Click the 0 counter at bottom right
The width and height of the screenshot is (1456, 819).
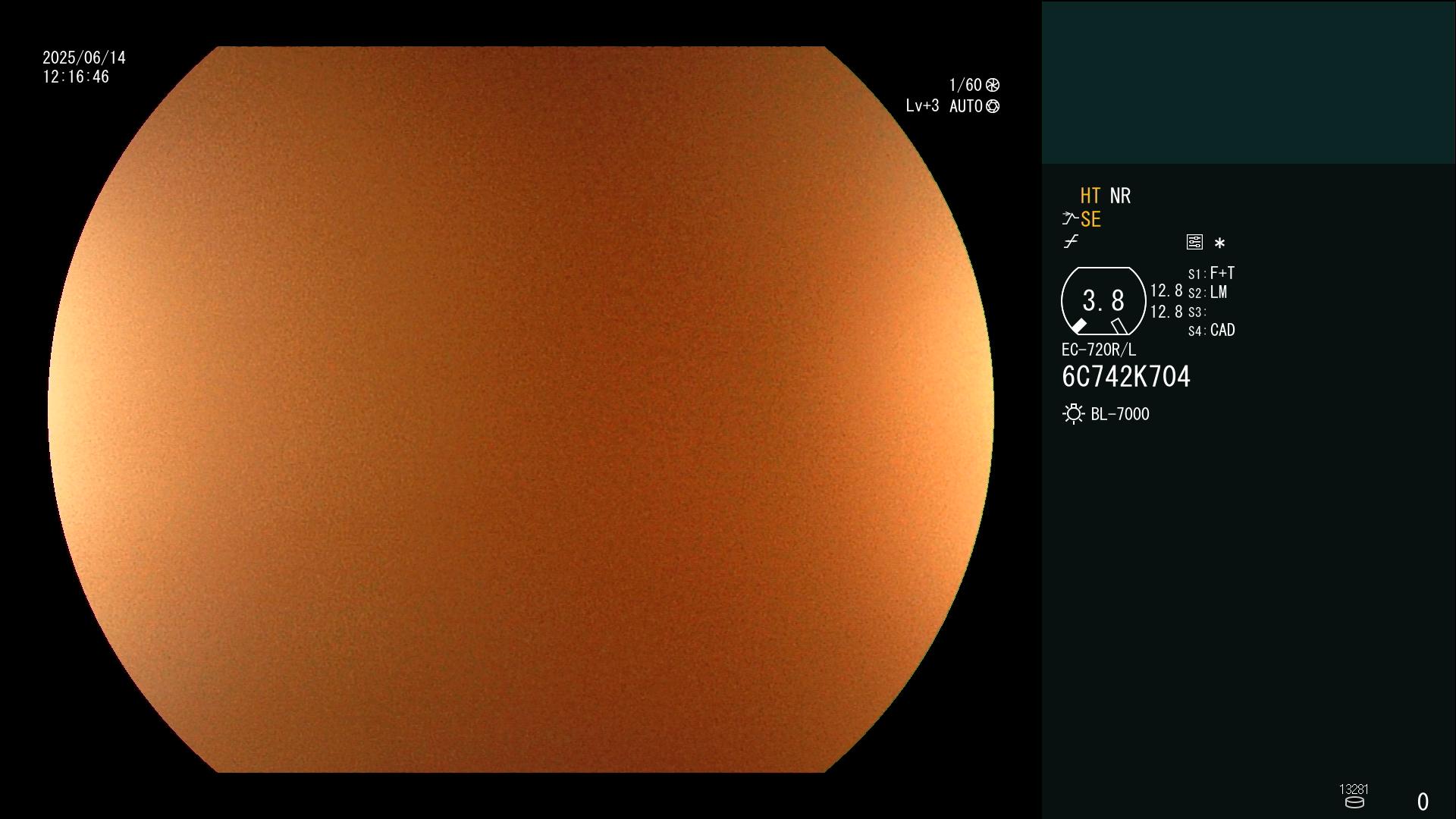pyautogui.click(x=1423, y=802)
